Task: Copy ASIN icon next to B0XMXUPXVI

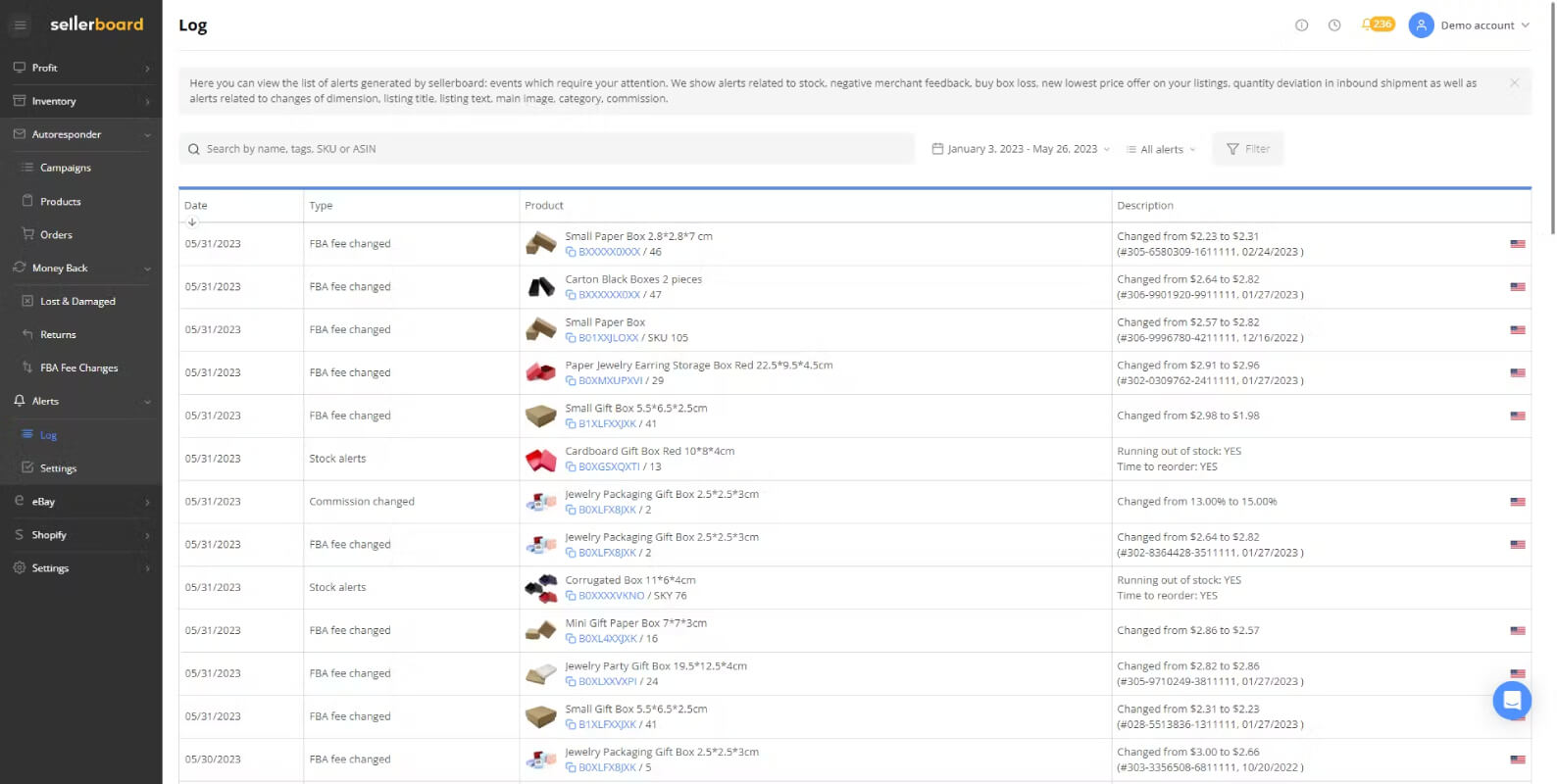Action: [571, 381]
